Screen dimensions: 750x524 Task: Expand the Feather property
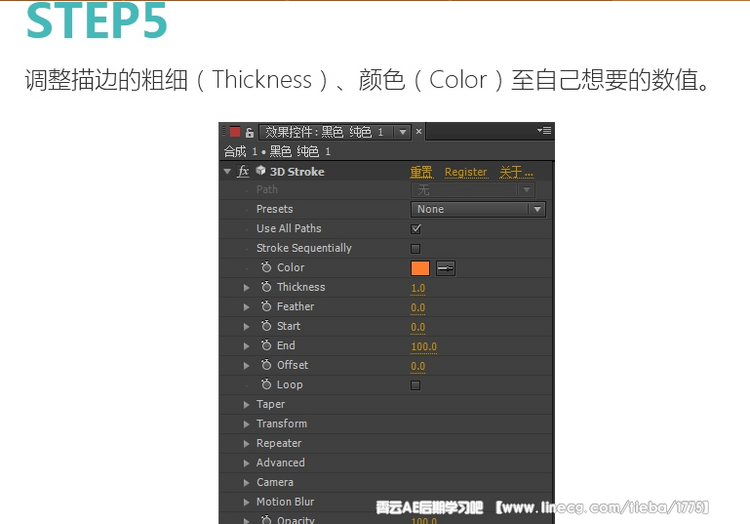click(246, 307)
